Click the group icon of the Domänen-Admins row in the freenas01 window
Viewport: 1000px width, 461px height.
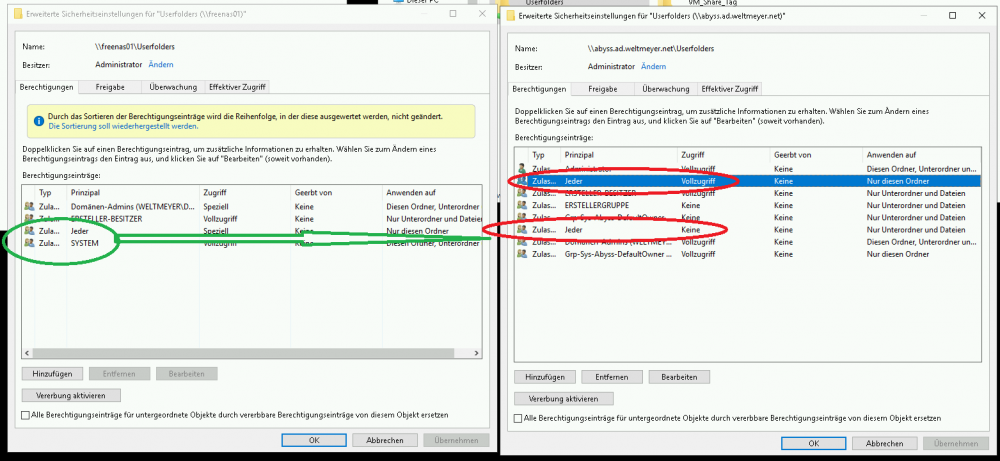click(x=28, y=206)
